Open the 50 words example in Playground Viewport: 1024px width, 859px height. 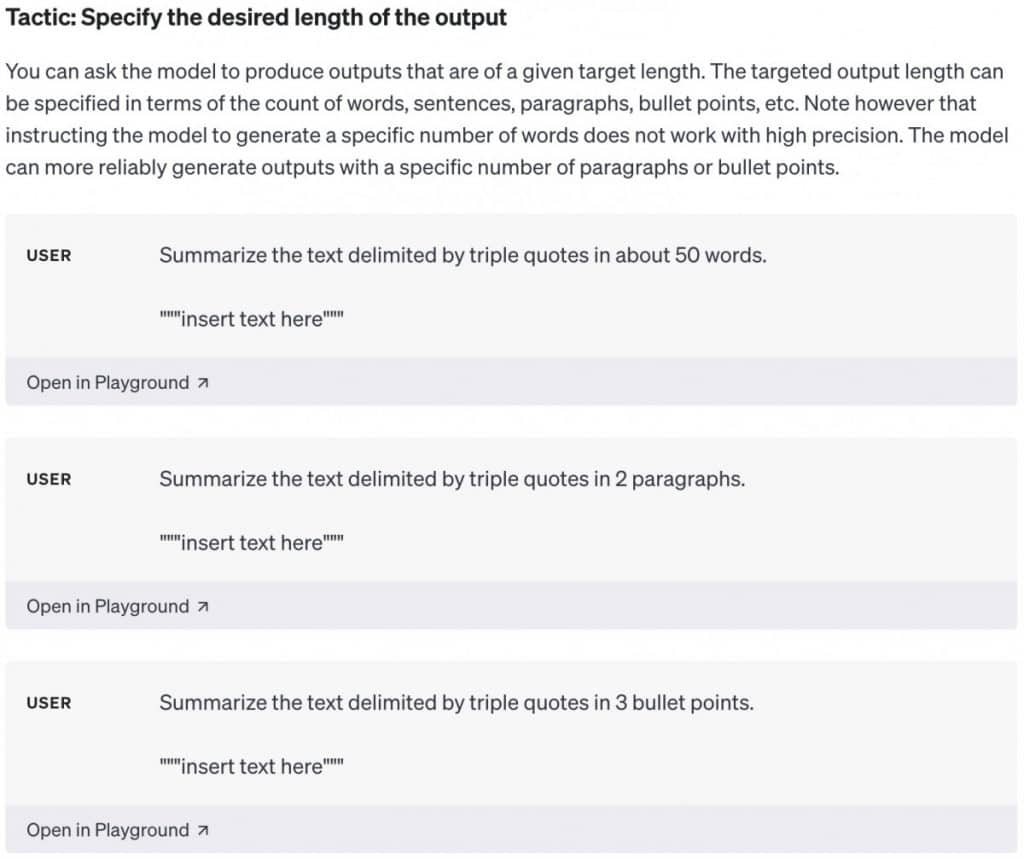(x=118, y=382)
